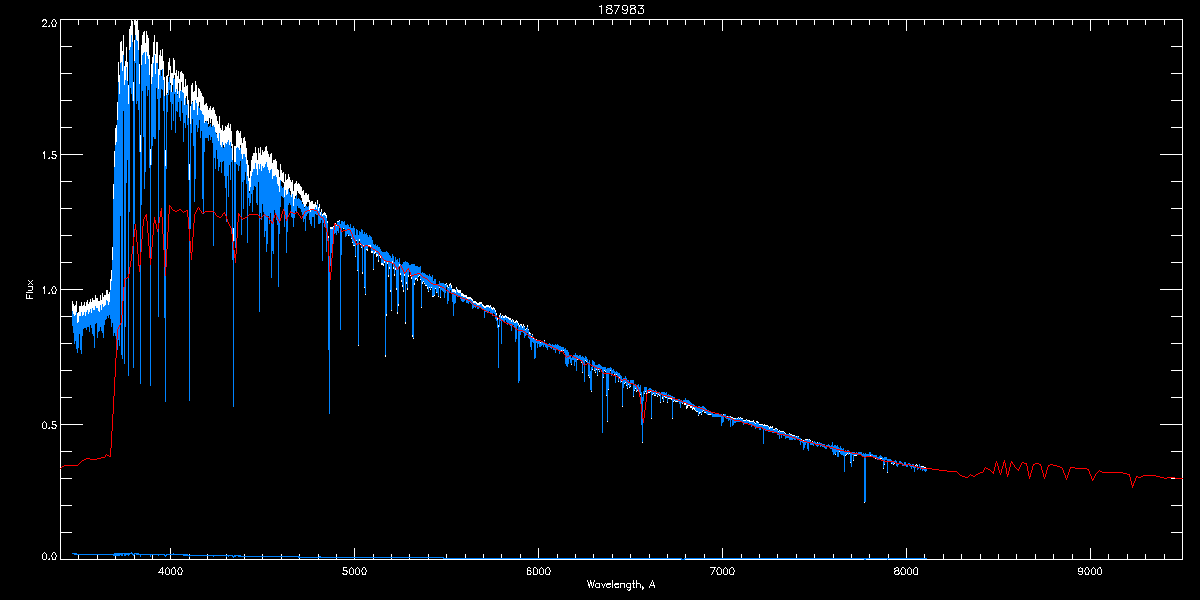Click the 2.0 y-axis tick label
The width and height of the screenshot is (1200, 600).
pos(48,22)
